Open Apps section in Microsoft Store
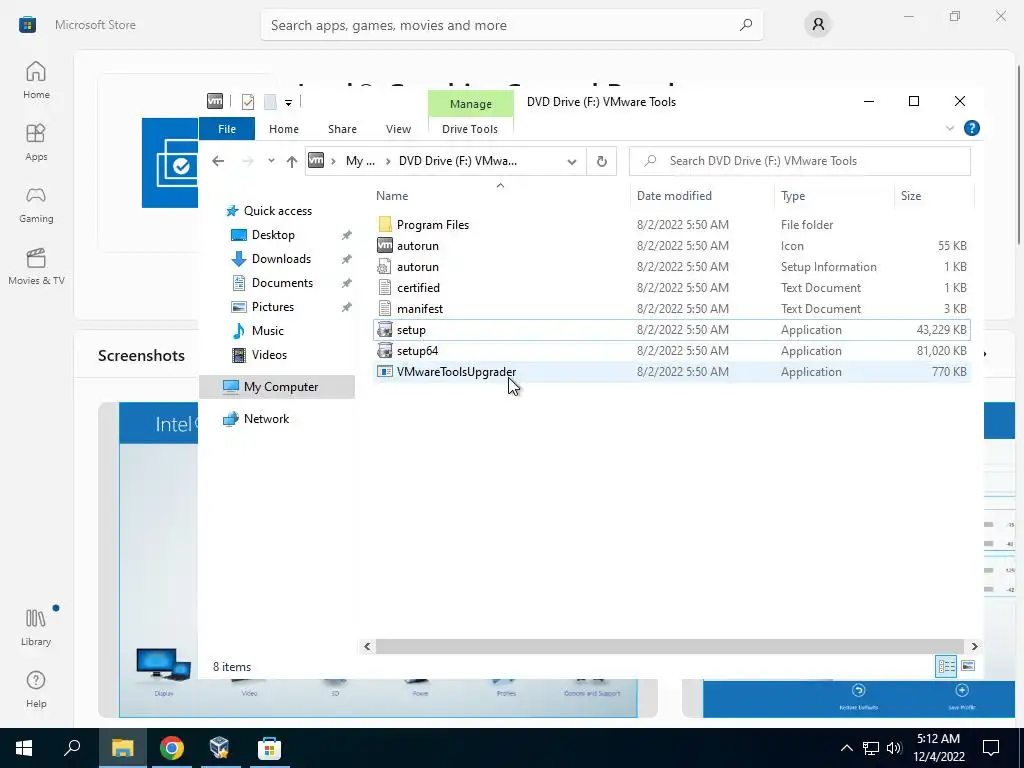The height and width of the screenshot is (768, 1024). pos(36,142)
